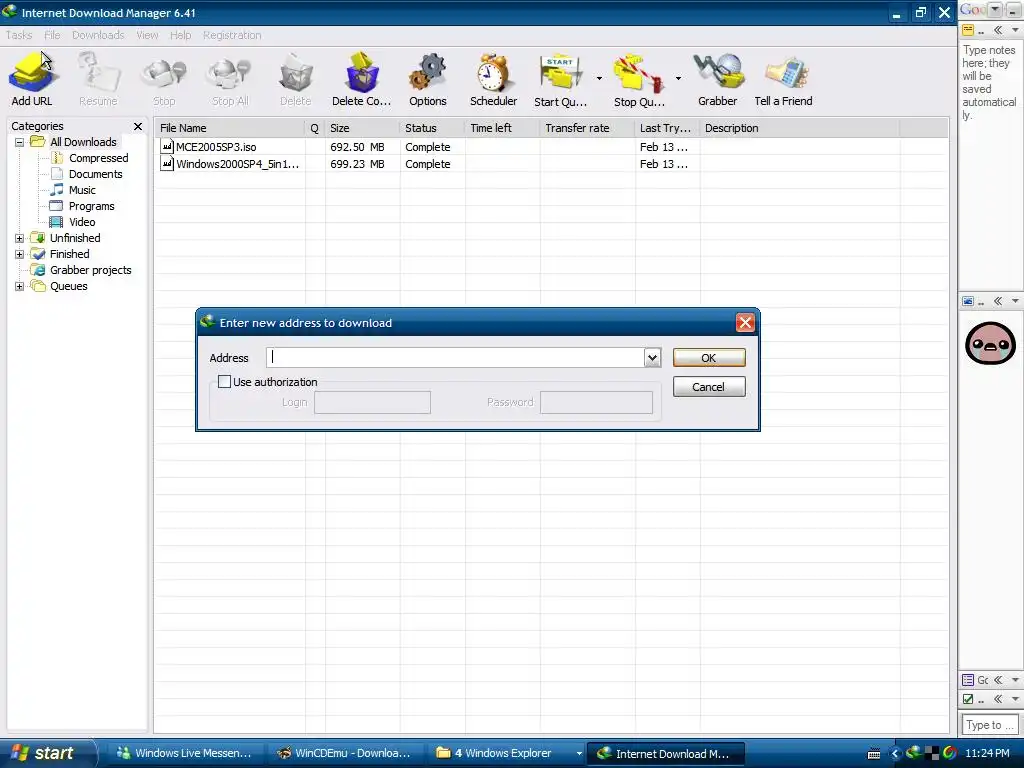Screen dimensions: 1024x768
Task: Sort by the Size column header
Action: point(362,128)
